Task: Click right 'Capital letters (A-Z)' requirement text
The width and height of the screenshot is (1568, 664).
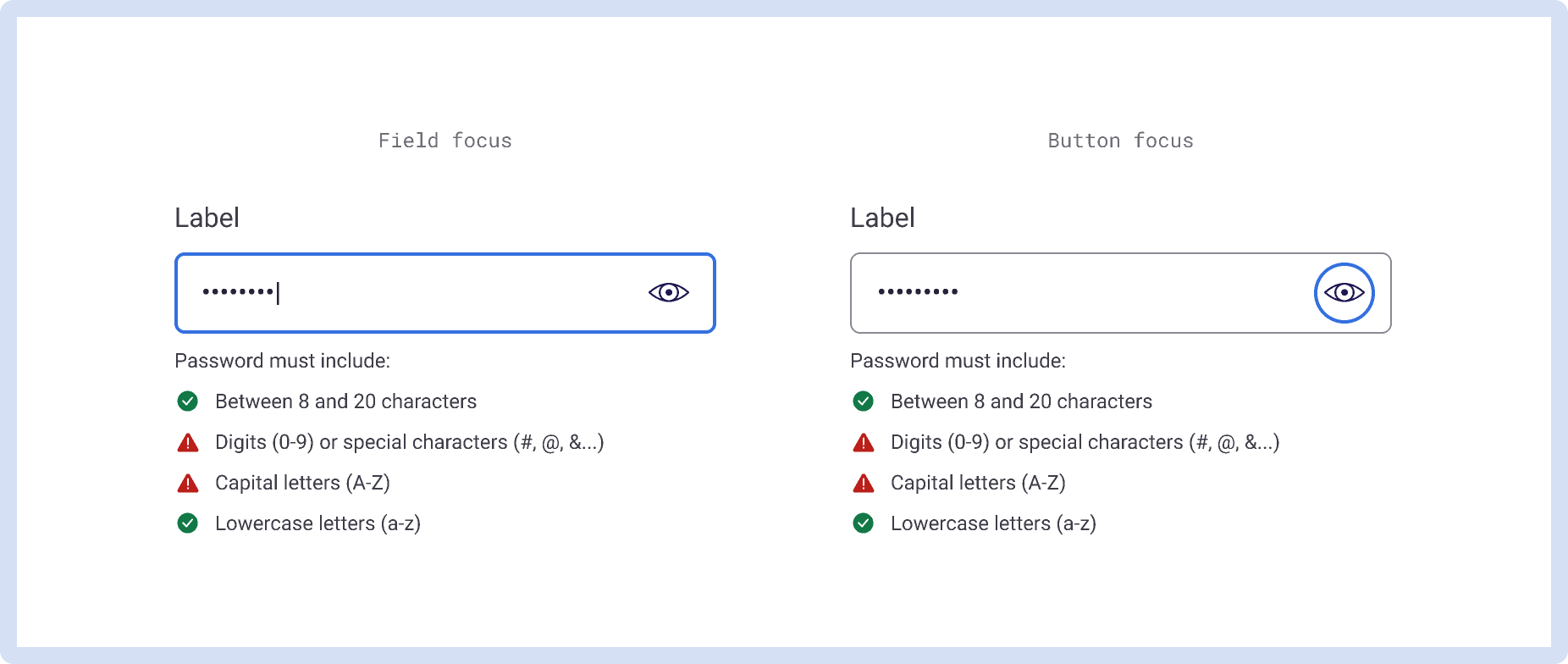Action: (x=978, y=483)
